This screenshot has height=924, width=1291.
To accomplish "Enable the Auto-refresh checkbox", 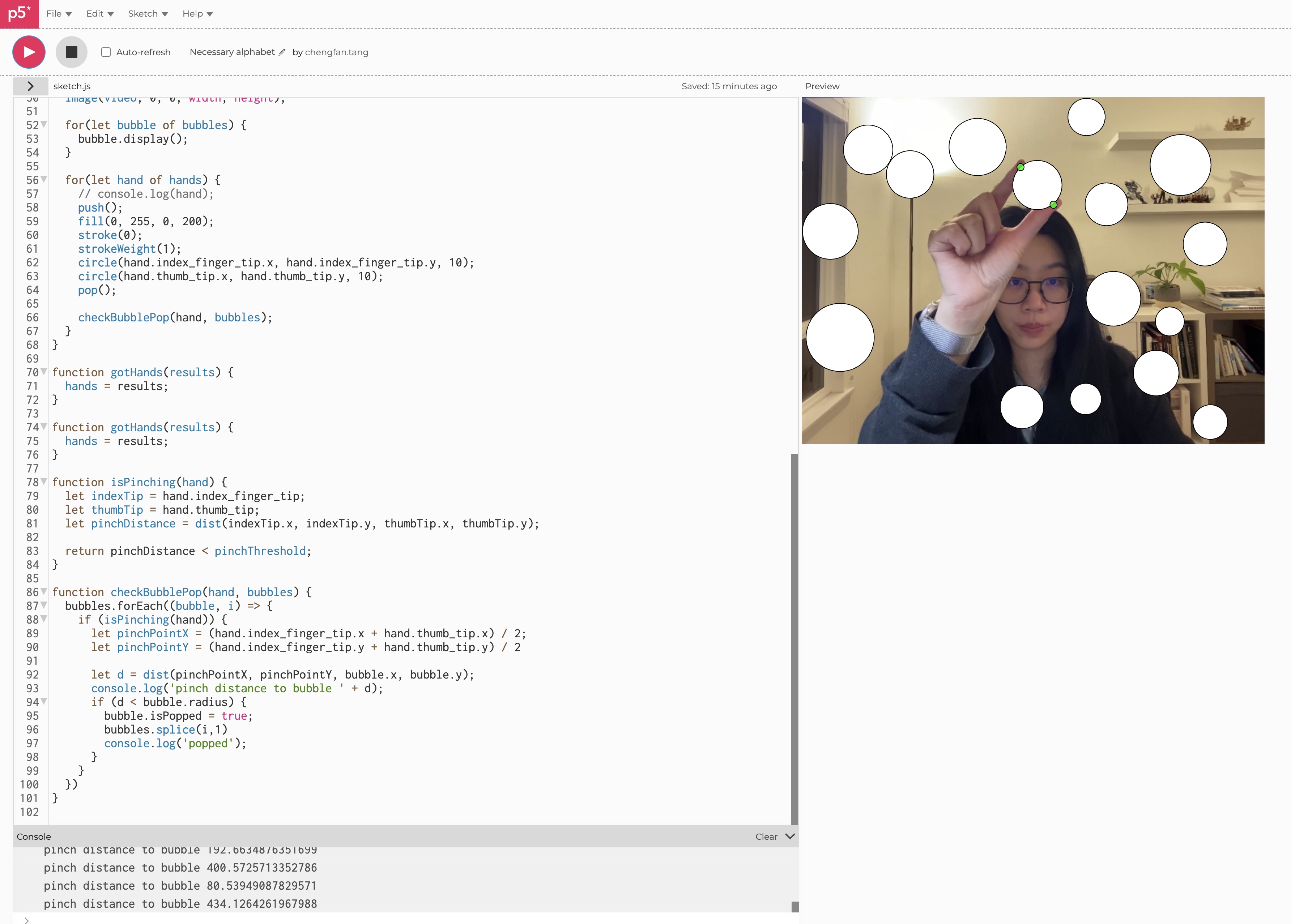I will click(x=106, y=52).
